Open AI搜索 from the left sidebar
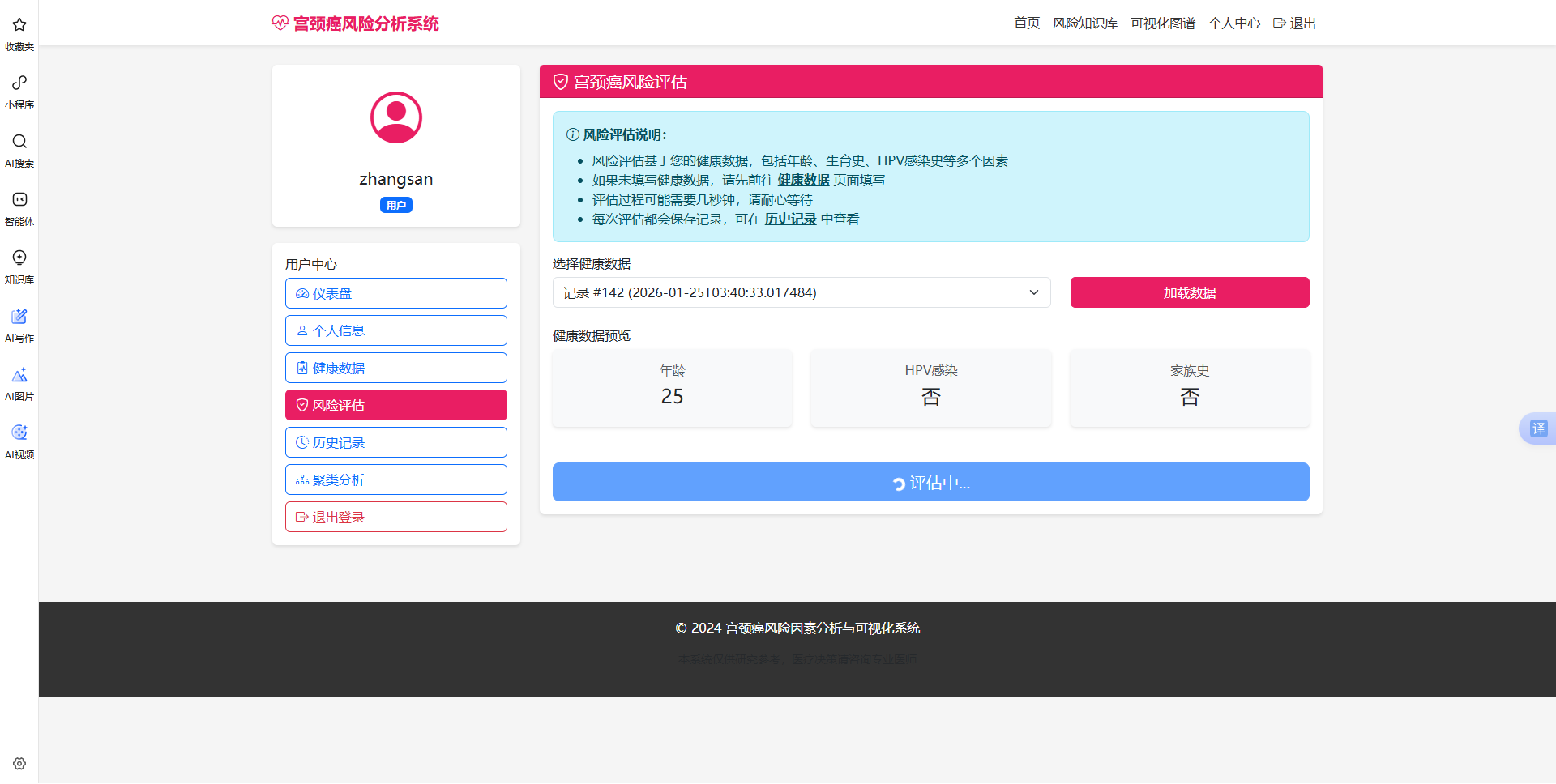The width and height of the screenshot is (1556, 784). pyautogui.click(x=19, y=142)
